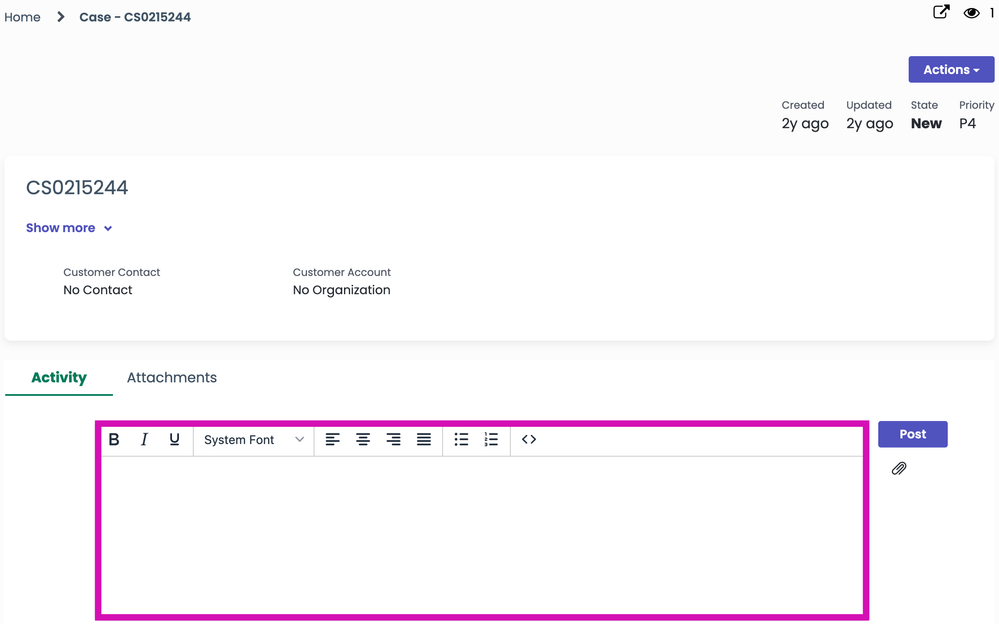Open case in new window icon
Screen dimensions: 999x624
tap(941, 13)
